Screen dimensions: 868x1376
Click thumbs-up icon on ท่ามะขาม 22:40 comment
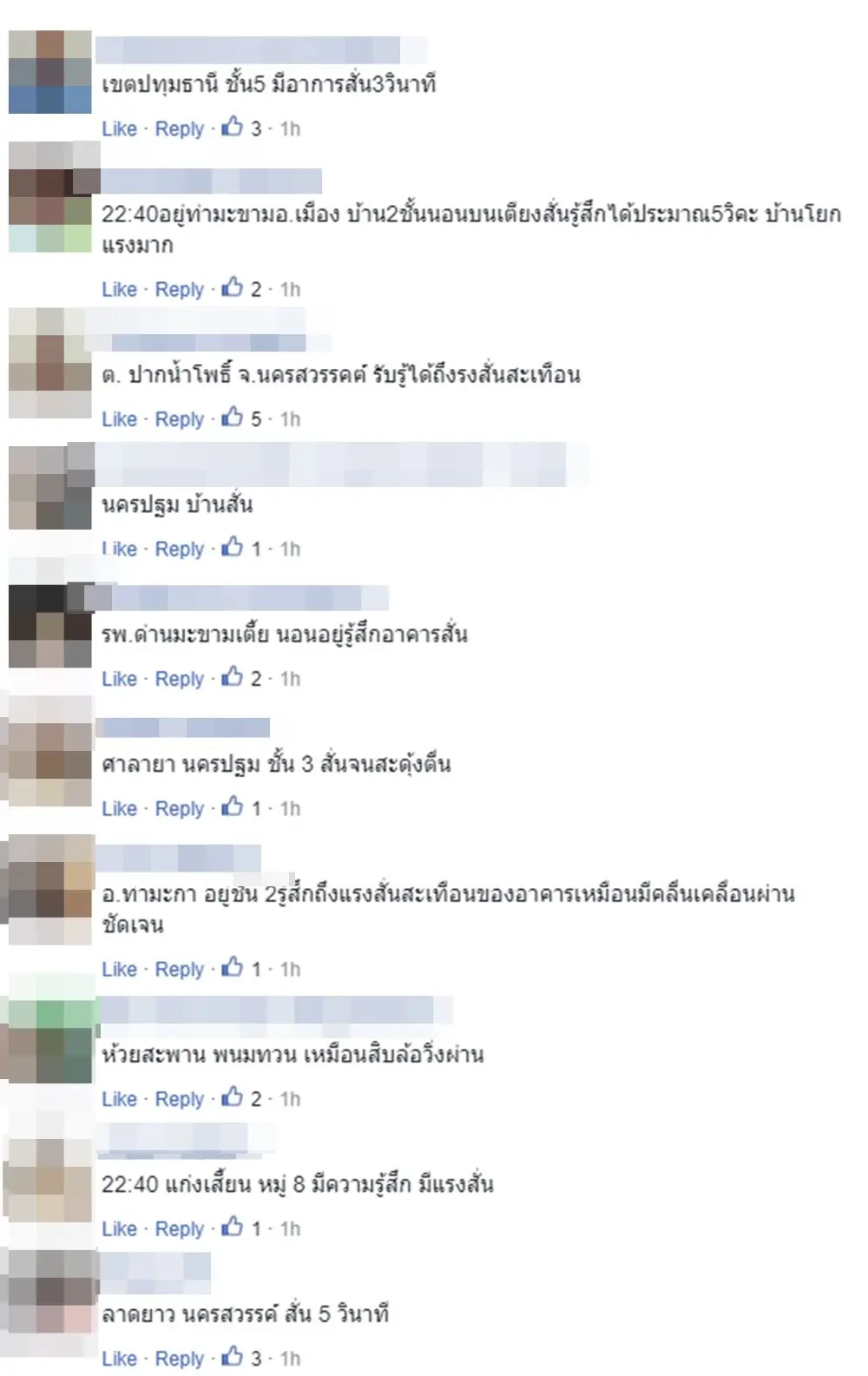pyautogui.click(x=232, y=287)
